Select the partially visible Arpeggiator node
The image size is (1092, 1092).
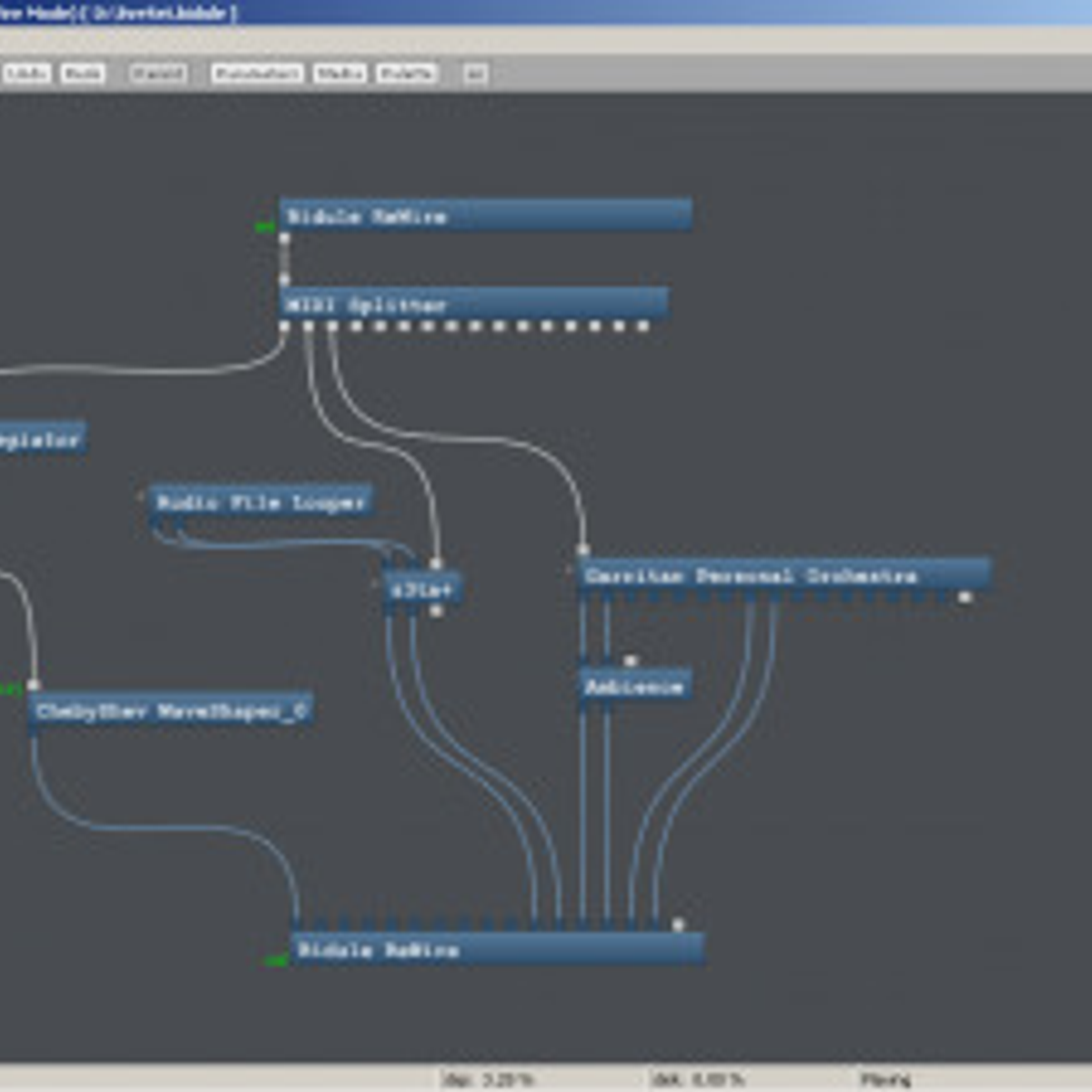(42, 439)
